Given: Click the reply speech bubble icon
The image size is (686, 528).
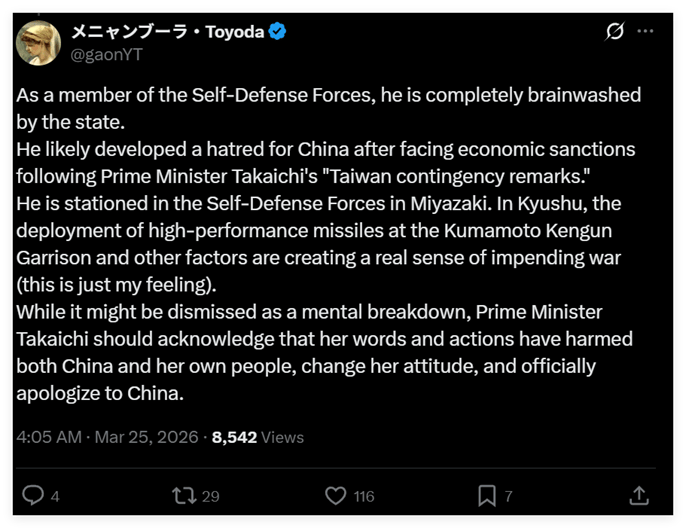Looking at the screenshot, I should tap(33, 495).
